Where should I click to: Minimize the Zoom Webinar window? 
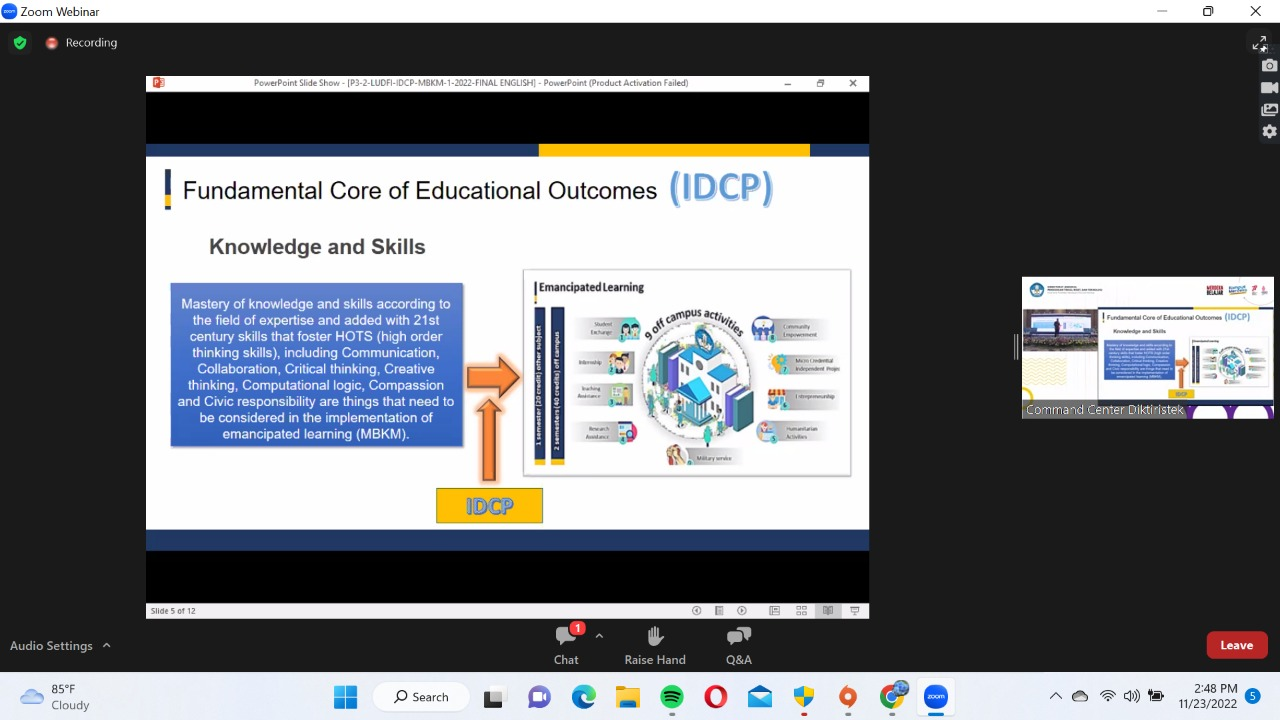pos(1162,11)
